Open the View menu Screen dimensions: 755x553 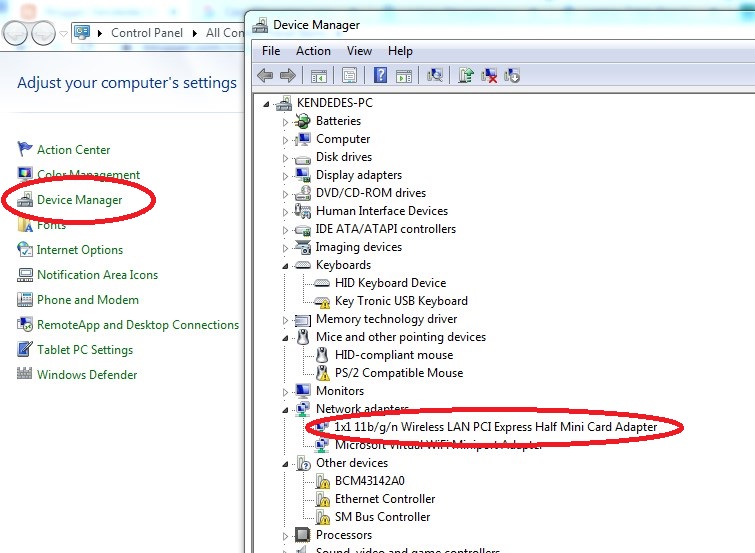[x=359, y=51]
